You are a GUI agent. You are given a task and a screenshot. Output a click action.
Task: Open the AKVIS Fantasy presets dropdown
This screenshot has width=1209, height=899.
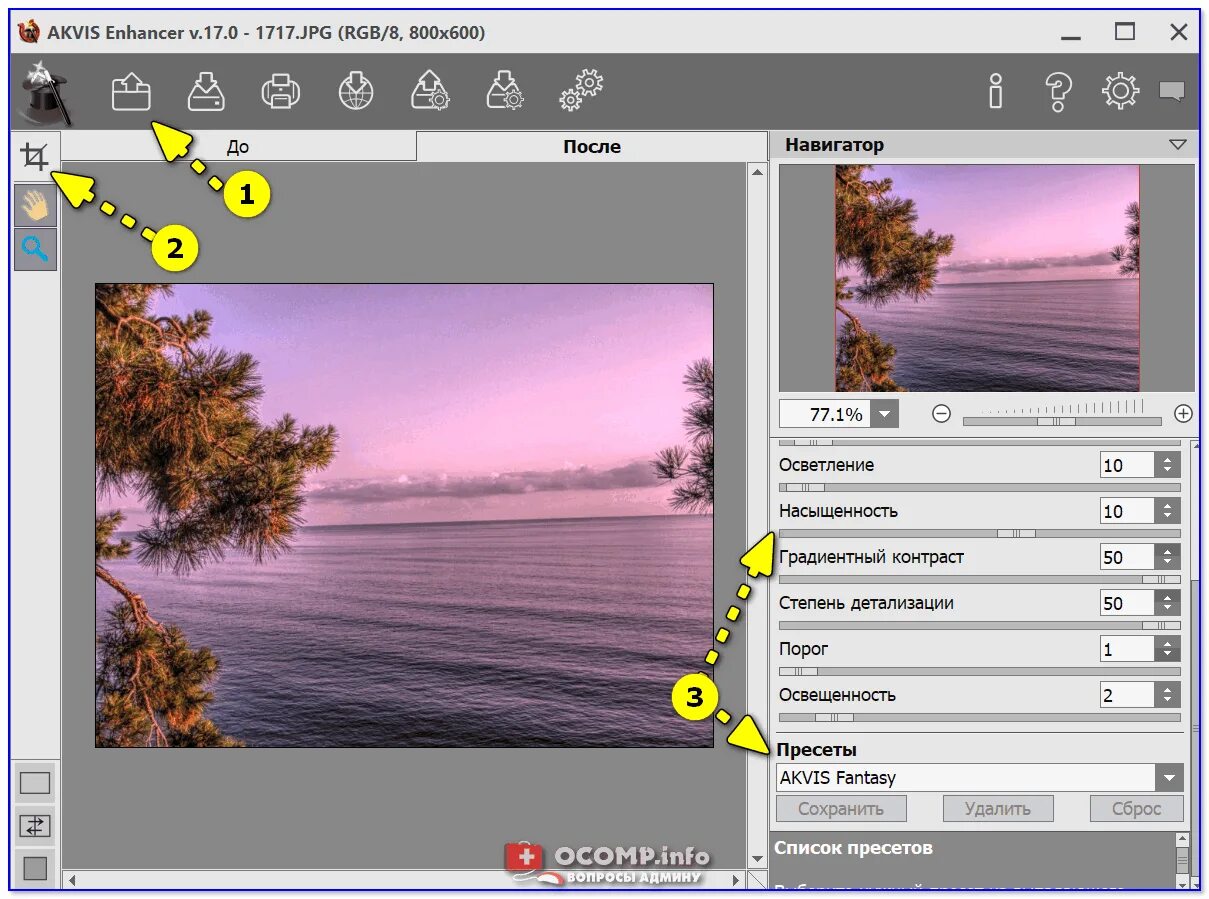1168,777
